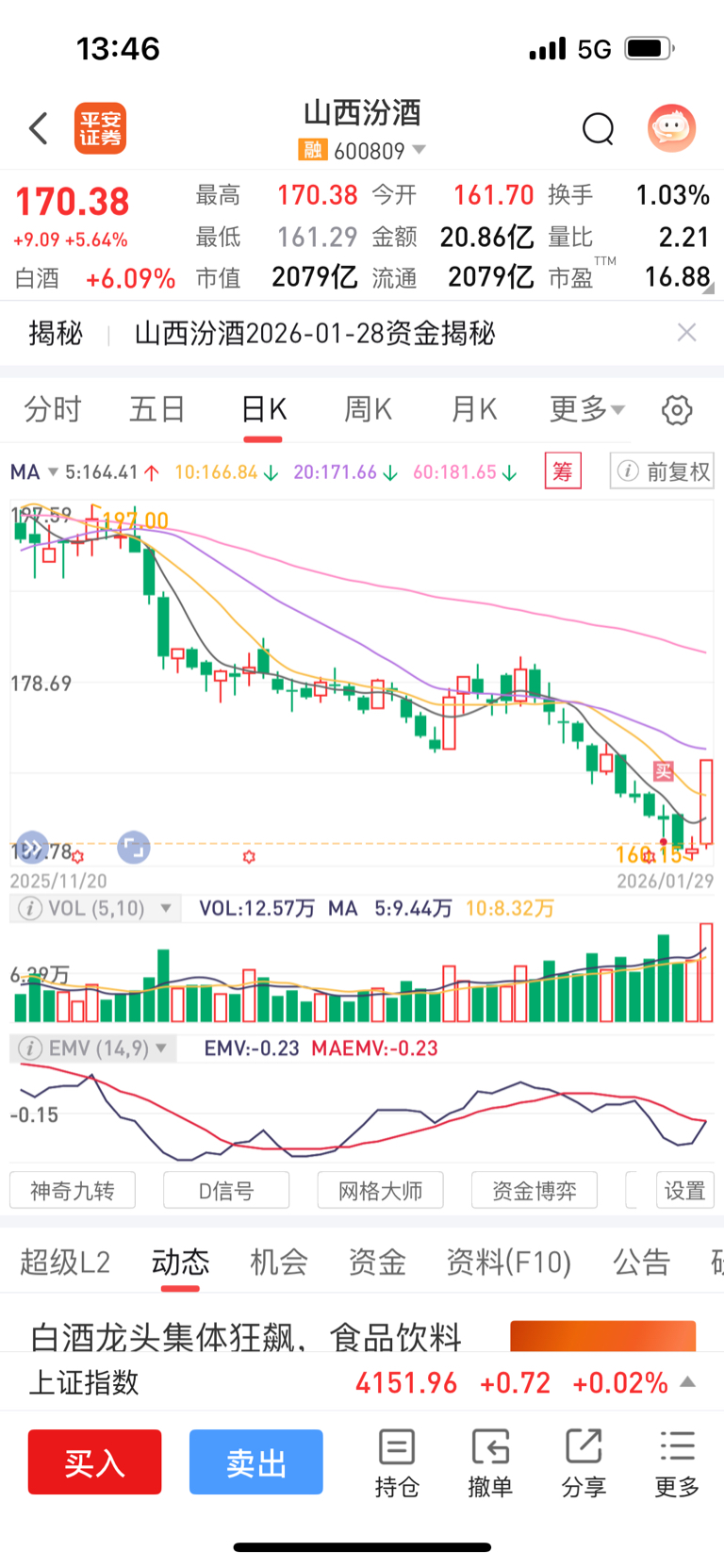Viewport: 724px width, 1568px height.
Task: Tap the 金额 value 20.86亿
Action: [x=486, y=237]
